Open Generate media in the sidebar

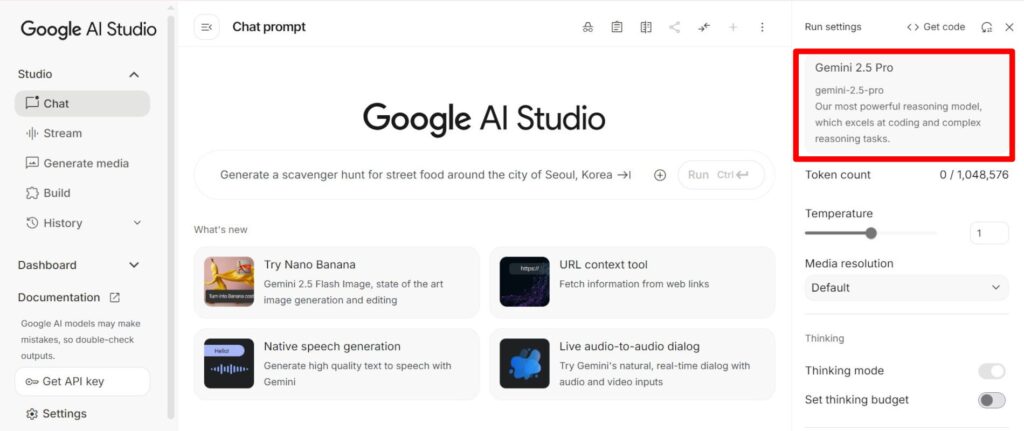82,163
